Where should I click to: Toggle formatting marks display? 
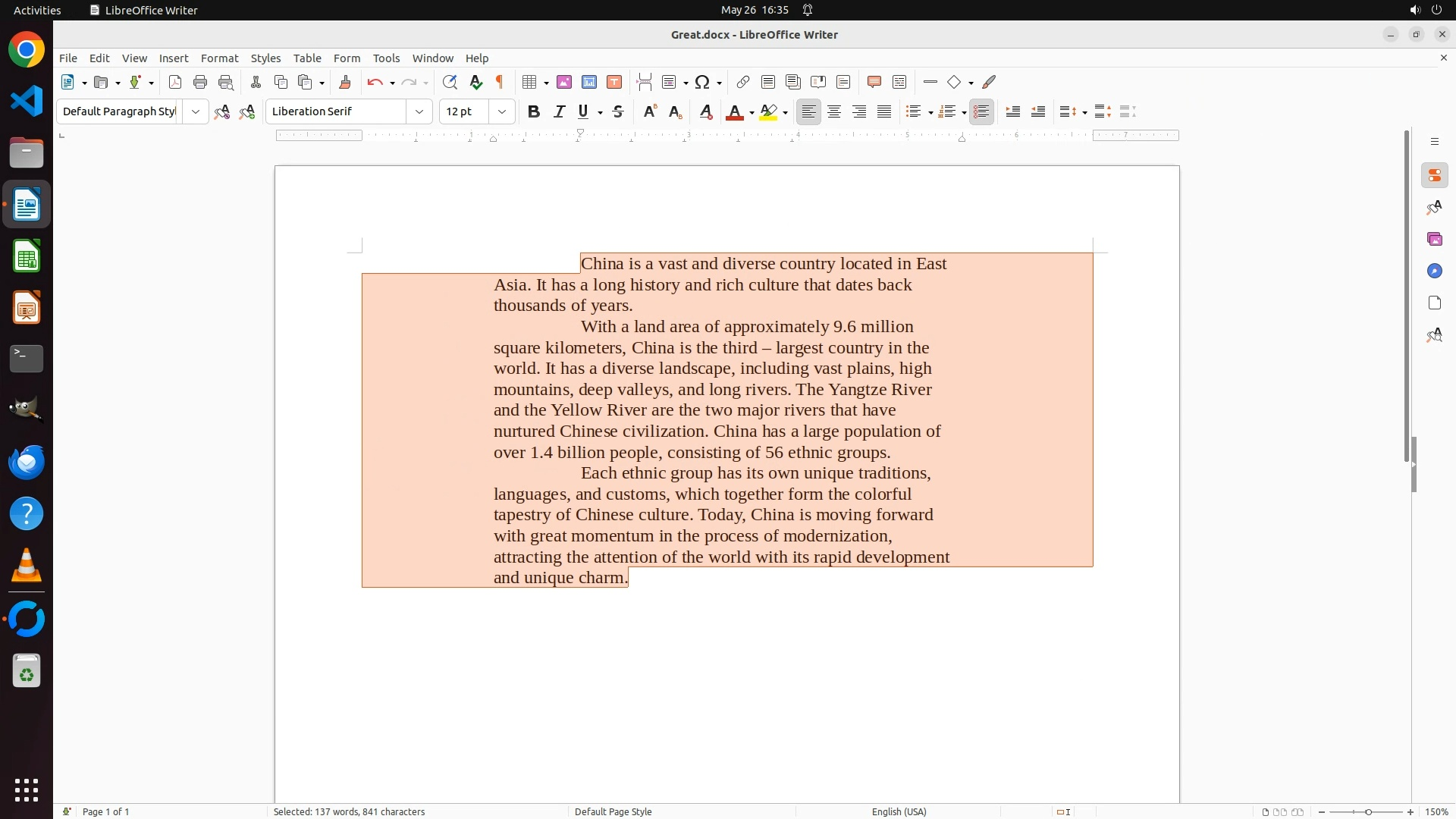coord(500,82)
